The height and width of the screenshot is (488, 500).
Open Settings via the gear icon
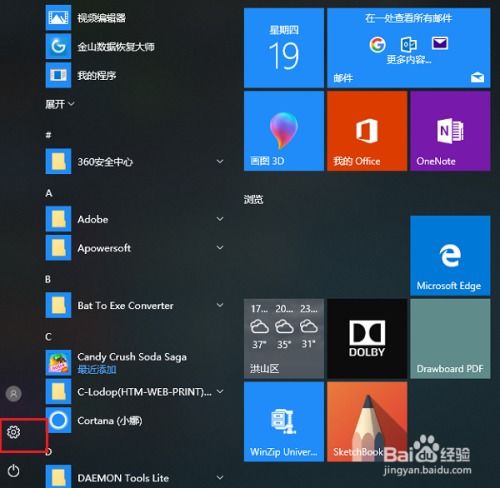(13, 432)
